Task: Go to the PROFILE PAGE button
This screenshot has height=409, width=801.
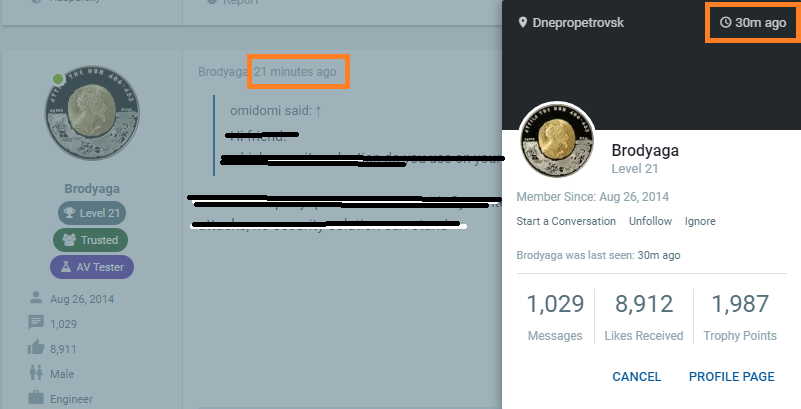Action: click(x=732, y=377)
